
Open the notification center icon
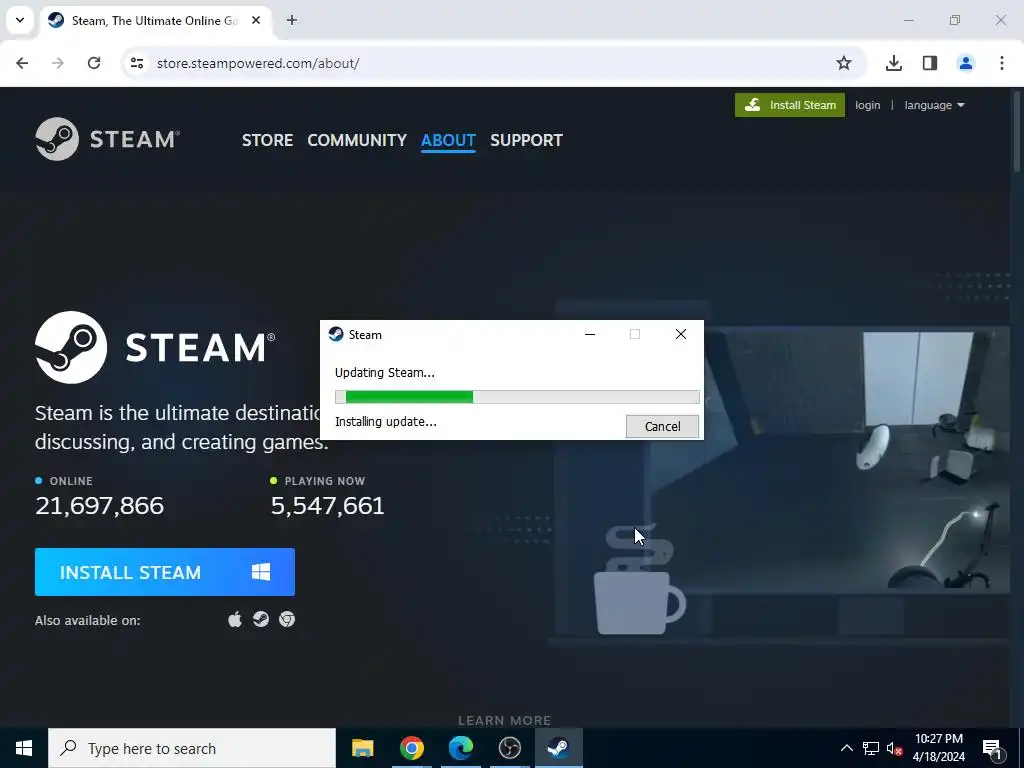992,748
